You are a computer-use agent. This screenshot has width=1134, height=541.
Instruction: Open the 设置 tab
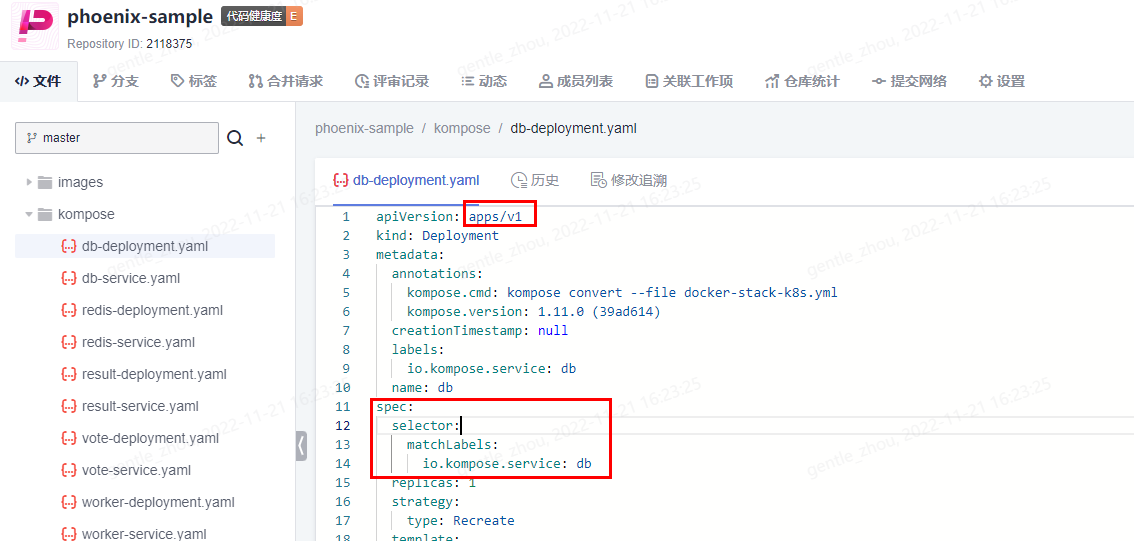[x=1002, y=81]
